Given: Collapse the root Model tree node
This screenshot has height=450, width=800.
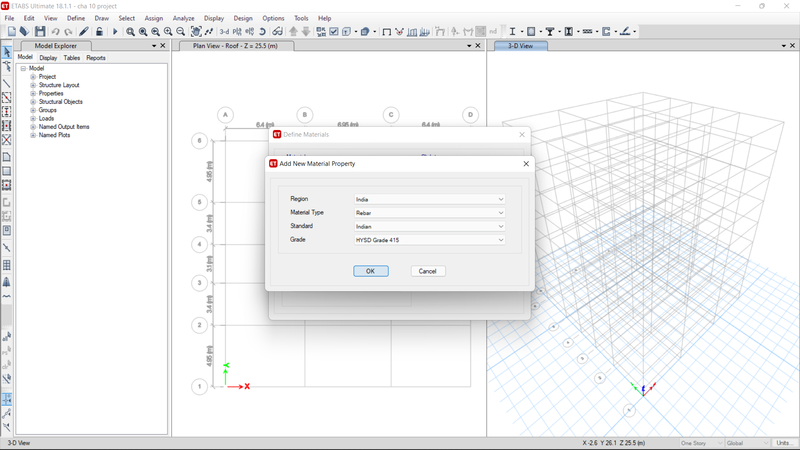Looking at the screenshot, I should [23, 68].
